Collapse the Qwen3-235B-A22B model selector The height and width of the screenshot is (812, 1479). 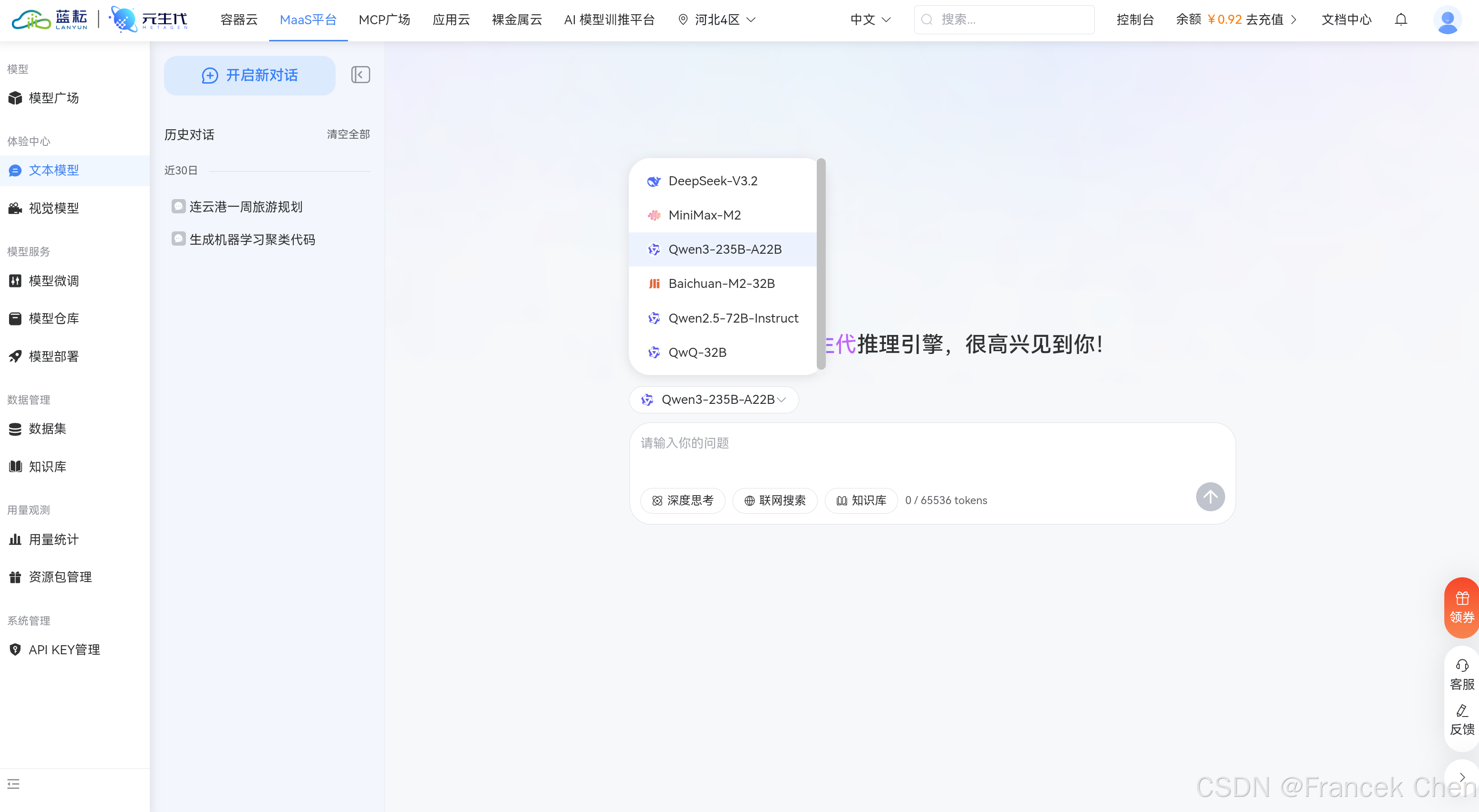pyautogui.click(x=714, y=400)
